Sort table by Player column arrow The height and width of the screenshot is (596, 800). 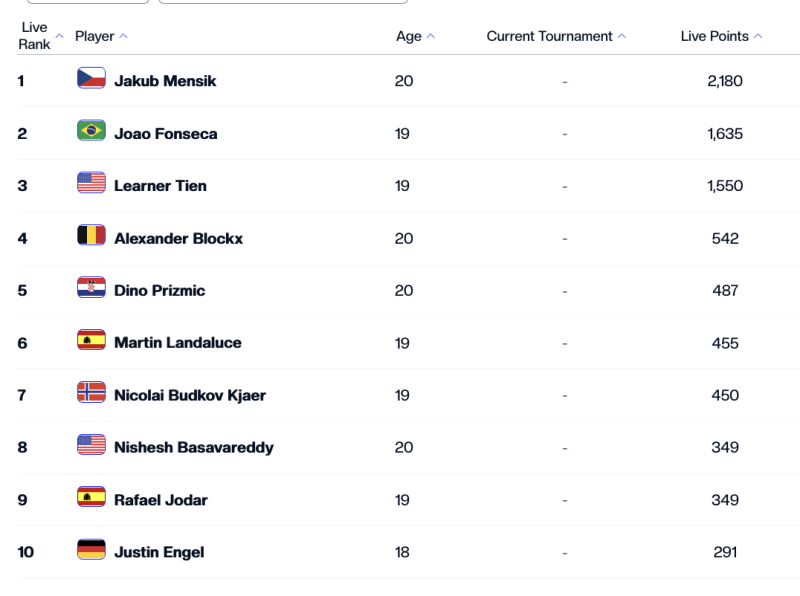123,36
